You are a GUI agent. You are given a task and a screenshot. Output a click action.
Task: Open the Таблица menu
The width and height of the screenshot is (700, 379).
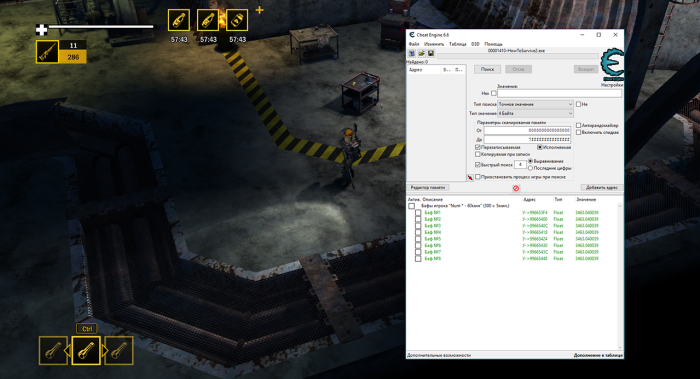pos(457,44)
